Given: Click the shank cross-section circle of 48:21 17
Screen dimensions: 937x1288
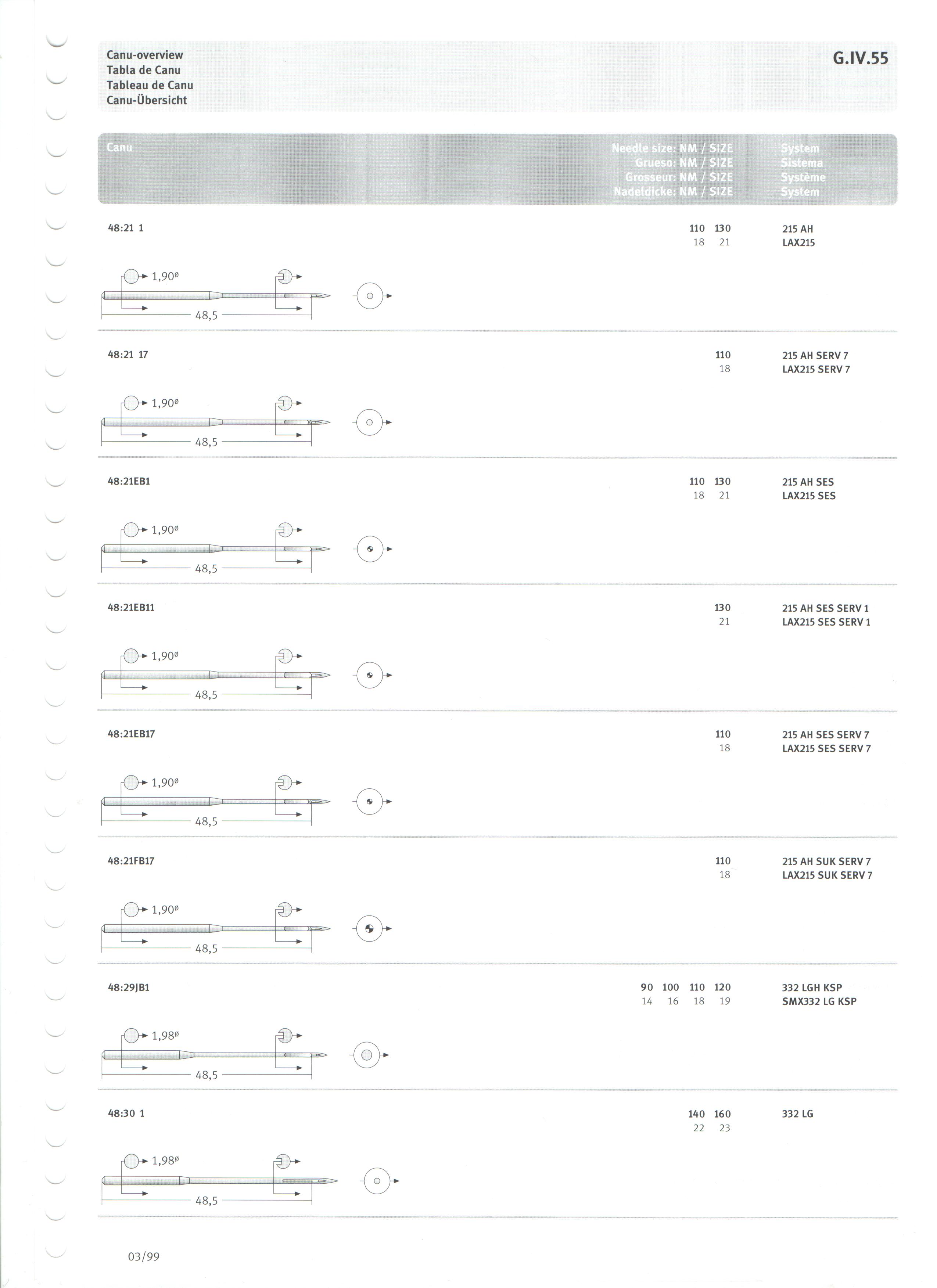Looking at the screenshot, I should tap(131, 403).
